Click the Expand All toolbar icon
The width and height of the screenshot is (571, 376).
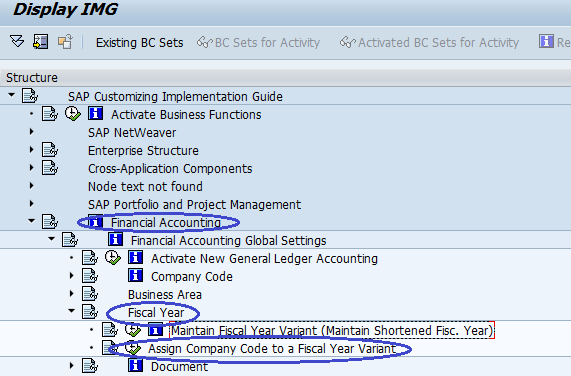tap(17, 42)
